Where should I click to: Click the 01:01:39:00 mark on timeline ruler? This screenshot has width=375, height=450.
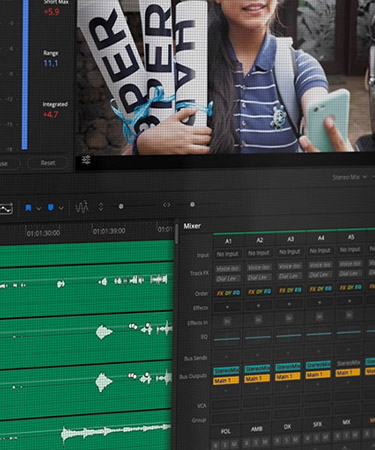coord(109,231)
